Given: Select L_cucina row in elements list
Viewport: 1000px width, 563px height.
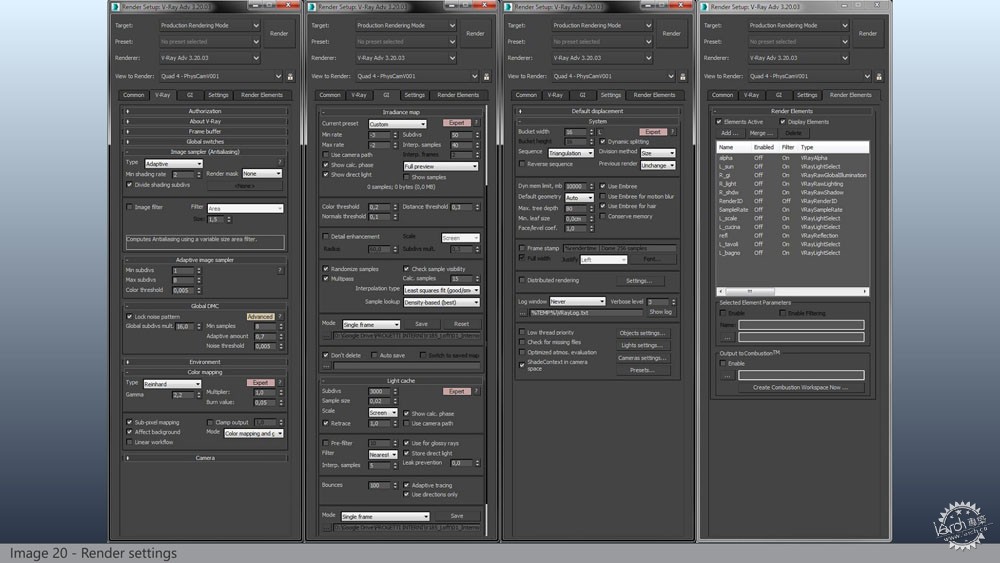Looking at the screenshot, I should [x=793, y=227].
